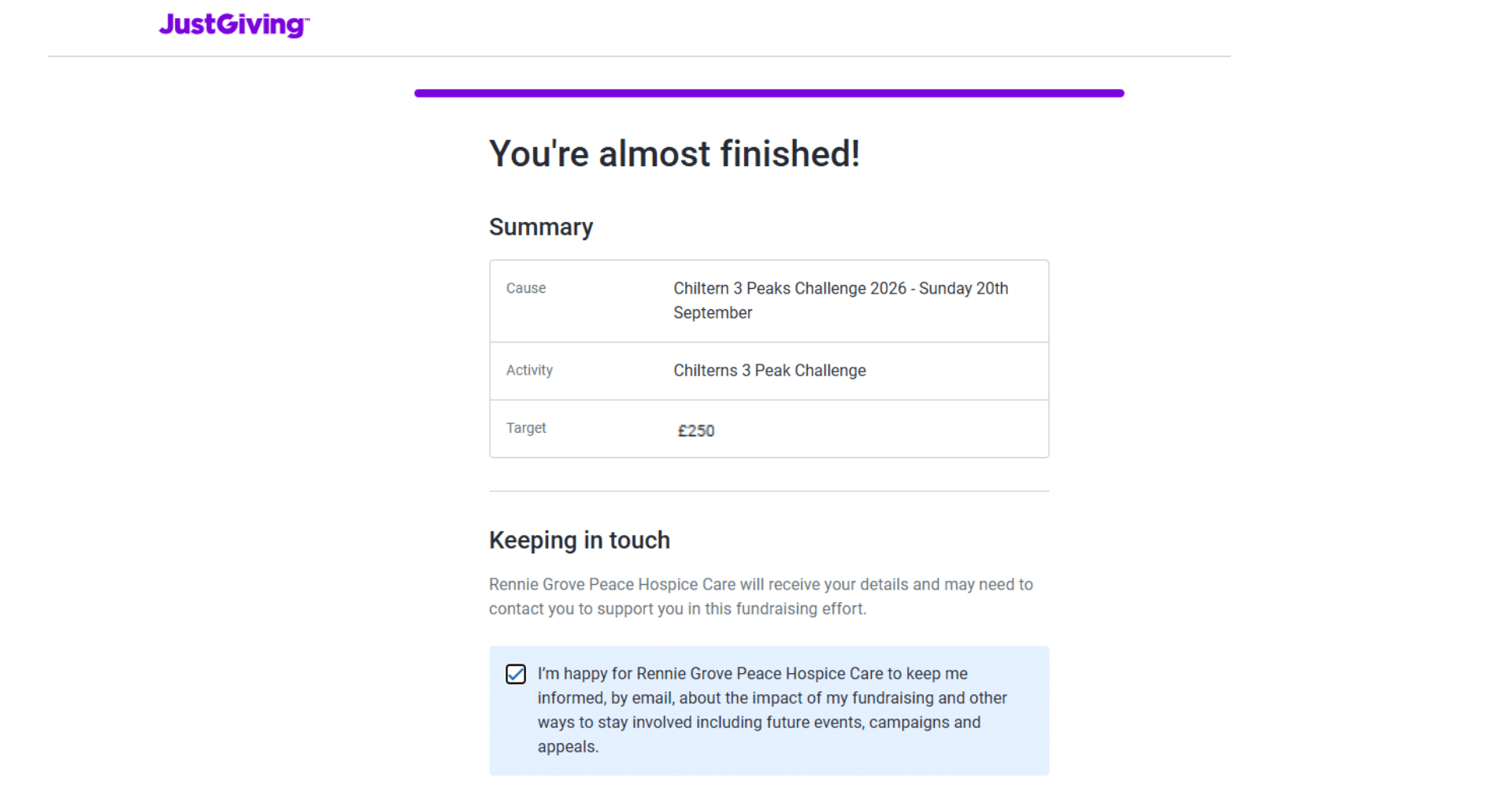Click the Cause row label
The image size is (1512, 795).
(525, 288)
